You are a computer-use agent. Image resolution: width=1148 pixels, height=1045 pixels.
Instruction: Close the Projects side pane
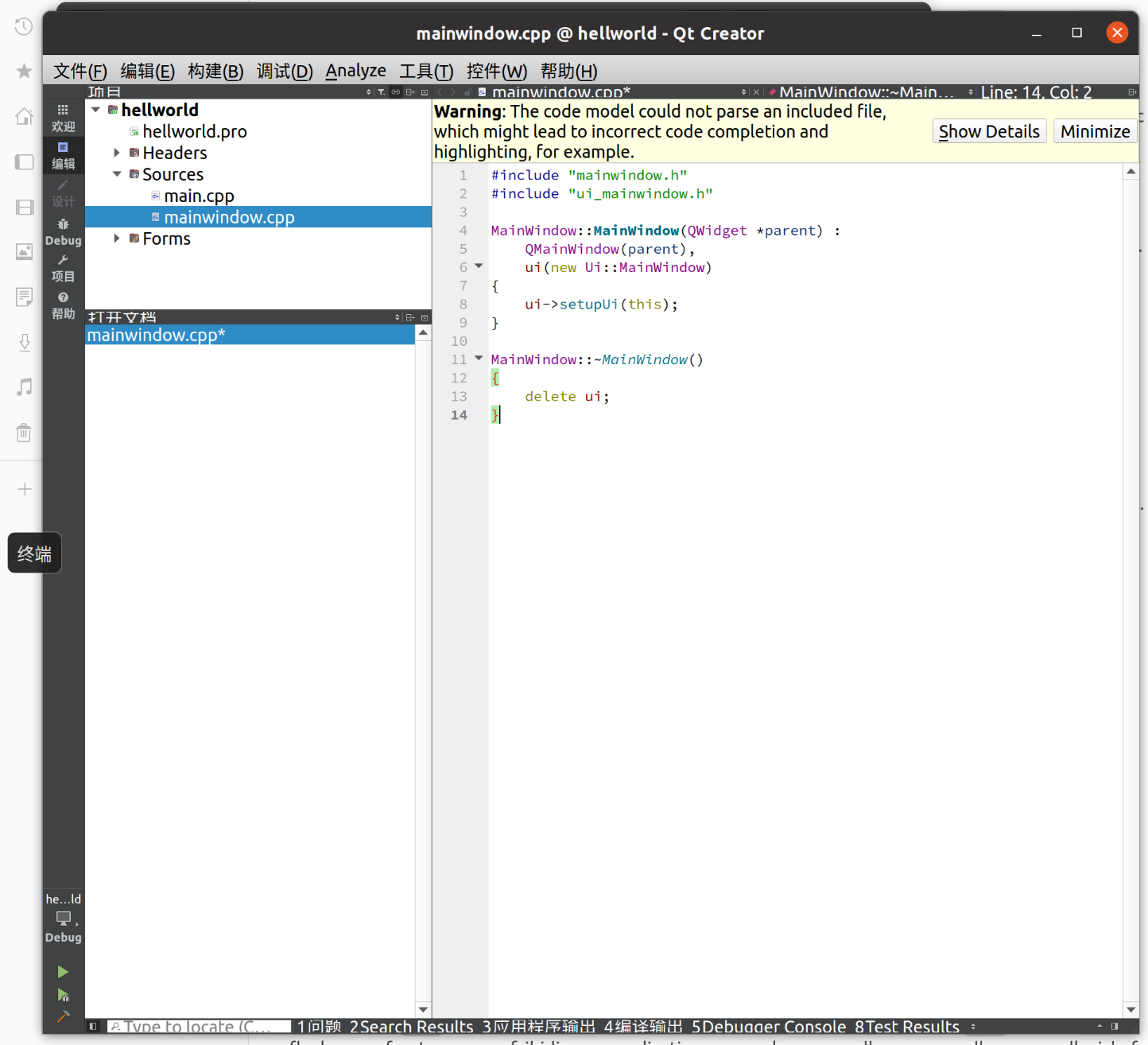425,92
